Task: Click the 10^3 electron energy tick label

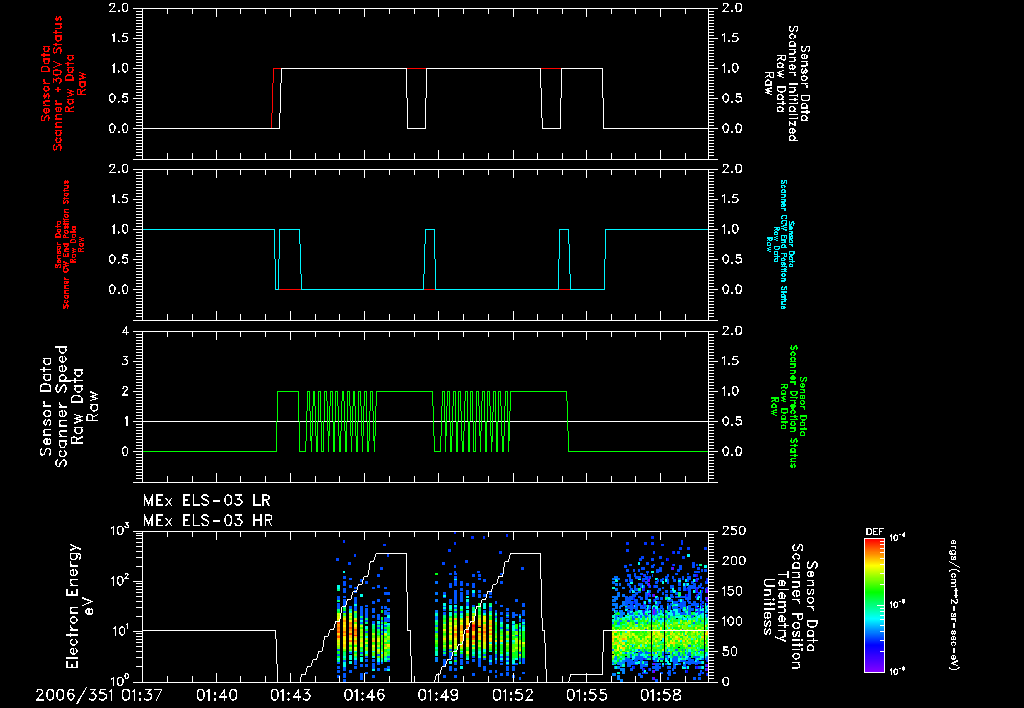Action: tap(120, 530)
